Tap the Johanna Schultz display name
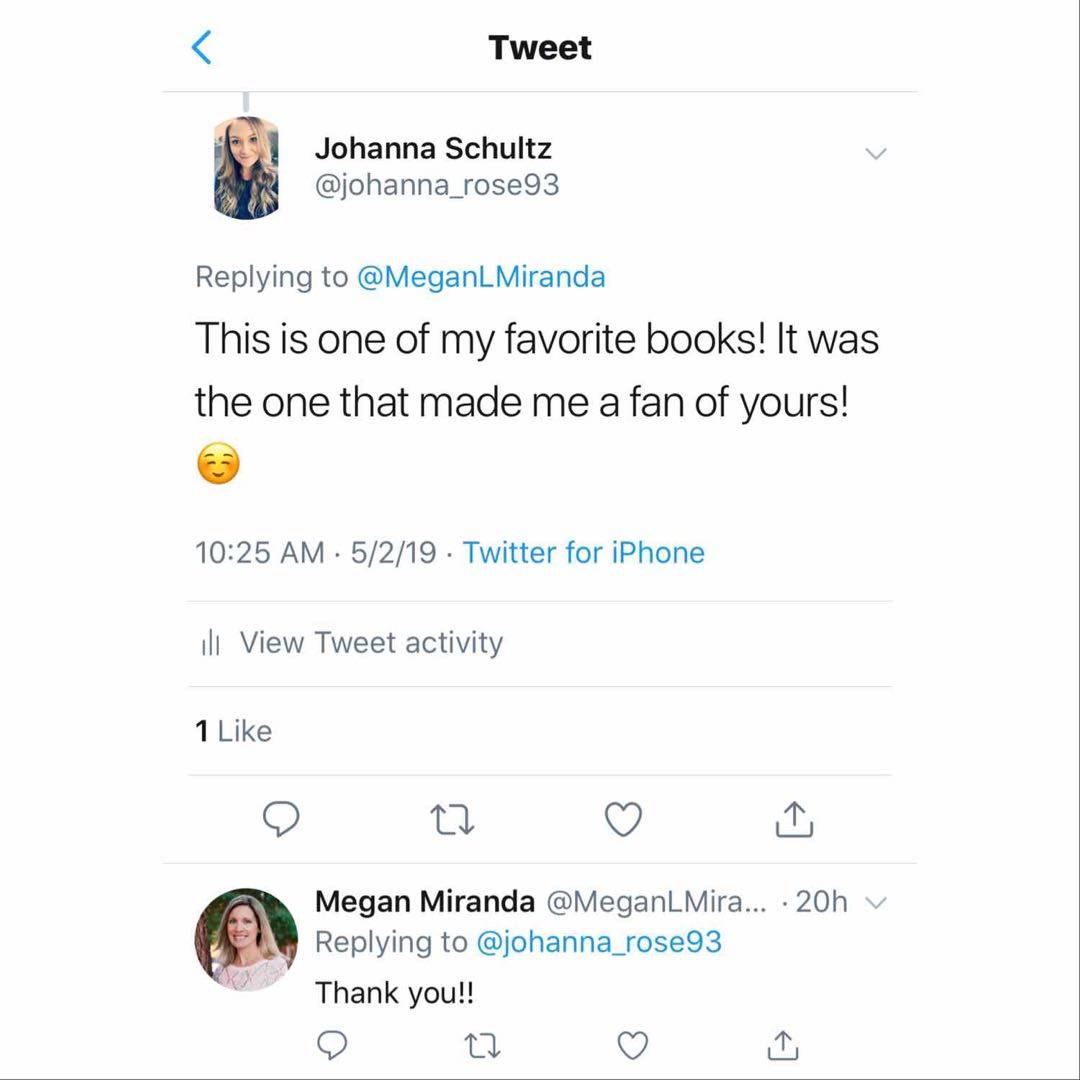1080x1080 pixels. [x=433, y=149]
